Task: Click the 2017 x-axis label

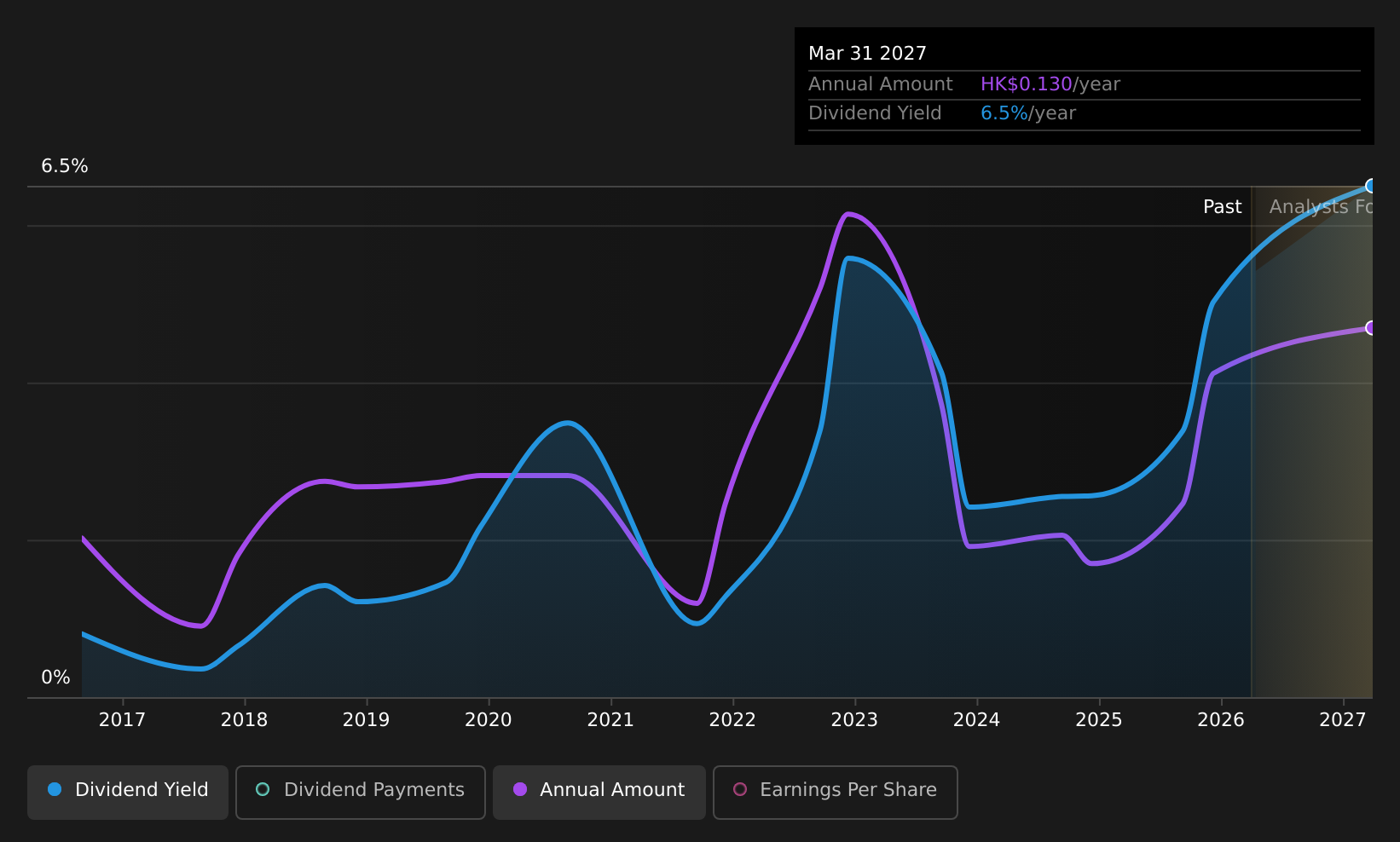Action: (122, 720)
